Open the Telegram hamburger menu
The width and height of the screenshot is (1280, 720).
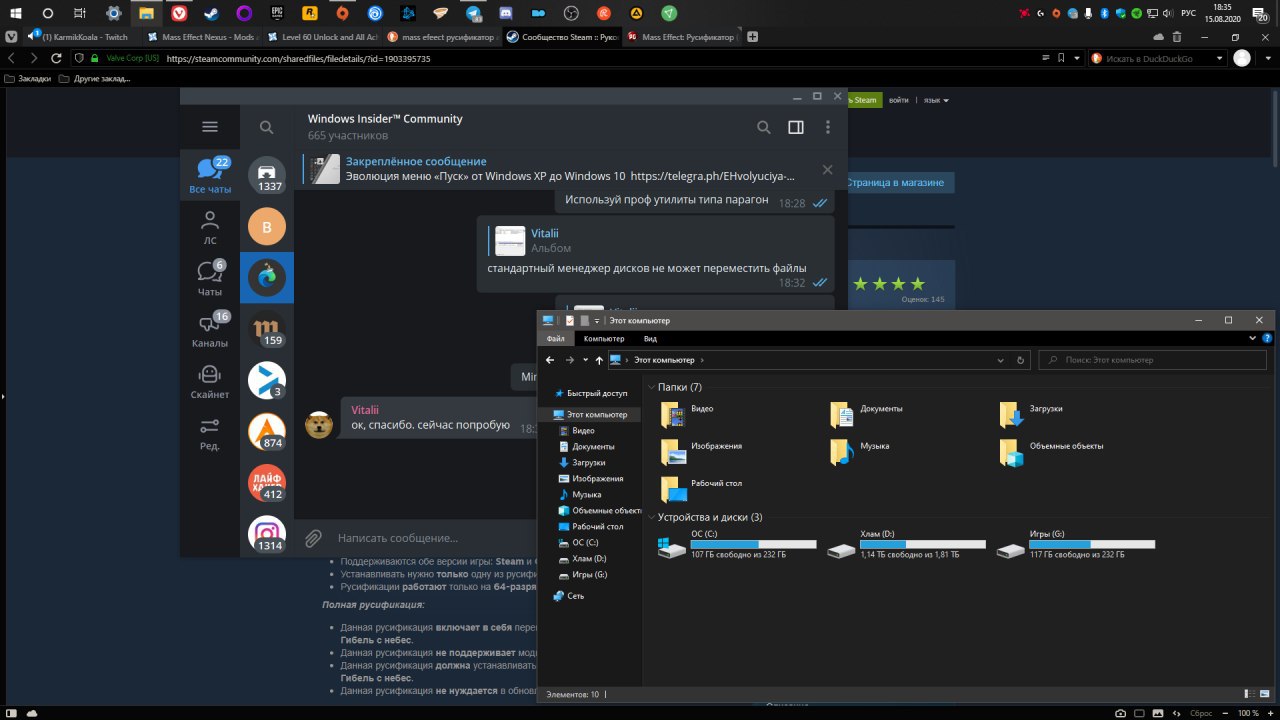(209, 127)
